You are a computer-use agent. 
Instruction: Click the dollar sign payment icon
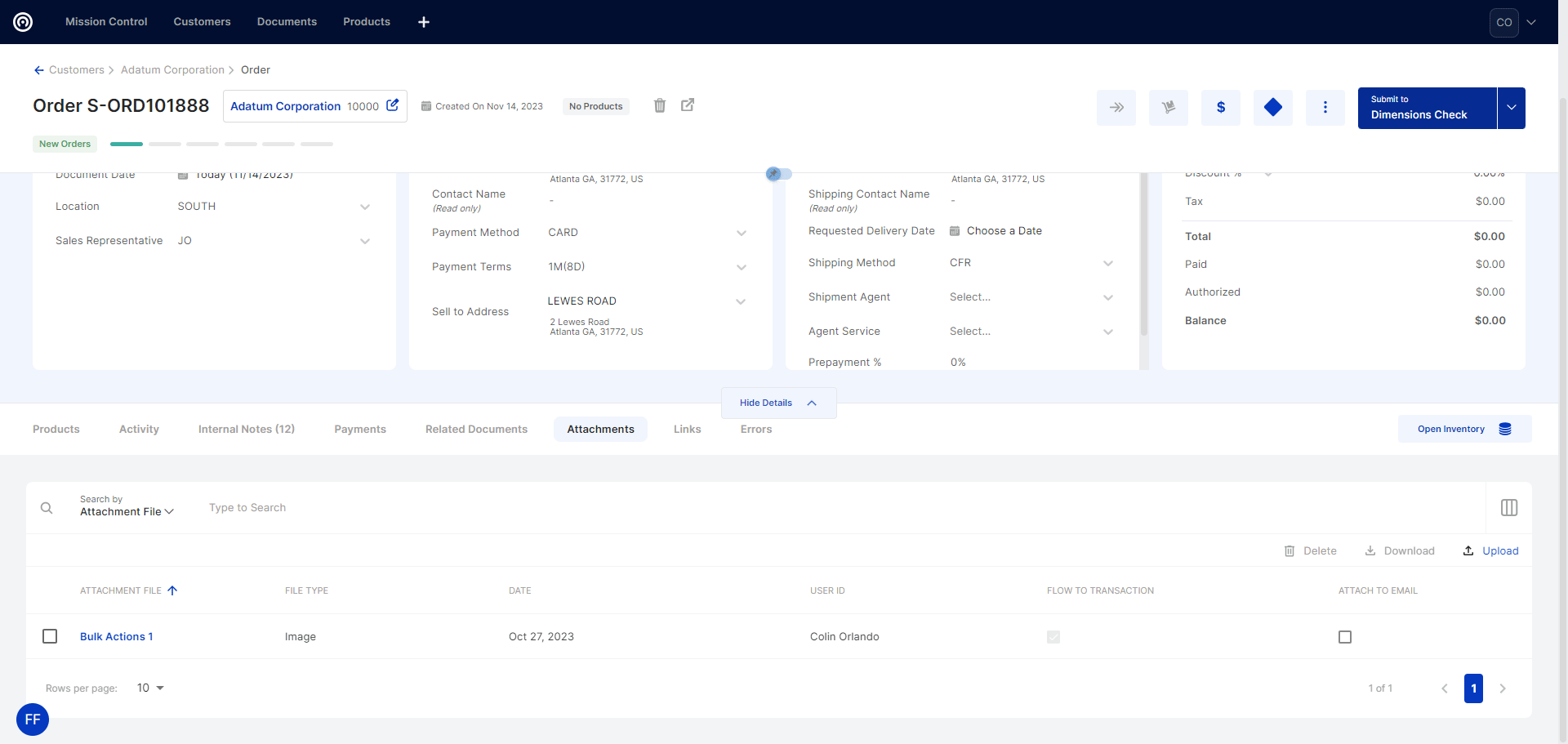[1220, 107]
